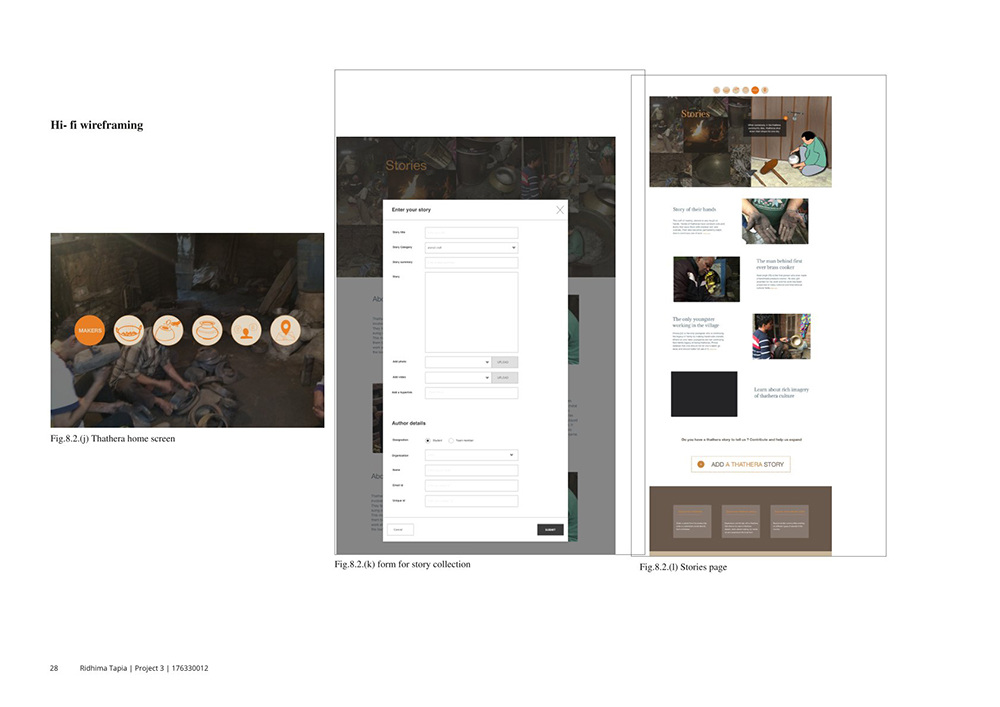Image resolution: width=1000 pixels, height=707 pixels.
Task: Click the Add a Thathera Story button
Action: coord(741,465)
